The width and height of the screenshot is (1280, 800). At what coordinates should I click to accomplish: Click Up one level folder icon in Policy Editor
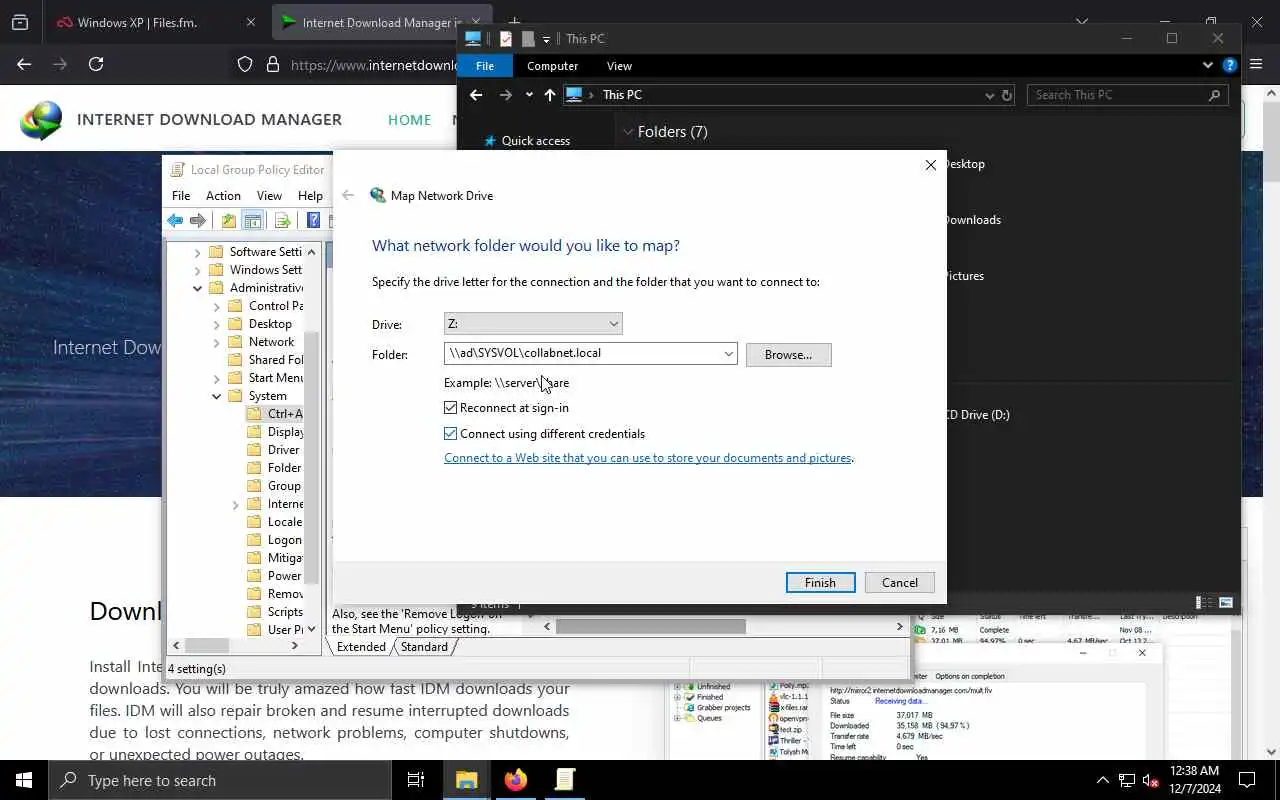tap(229, 221)
